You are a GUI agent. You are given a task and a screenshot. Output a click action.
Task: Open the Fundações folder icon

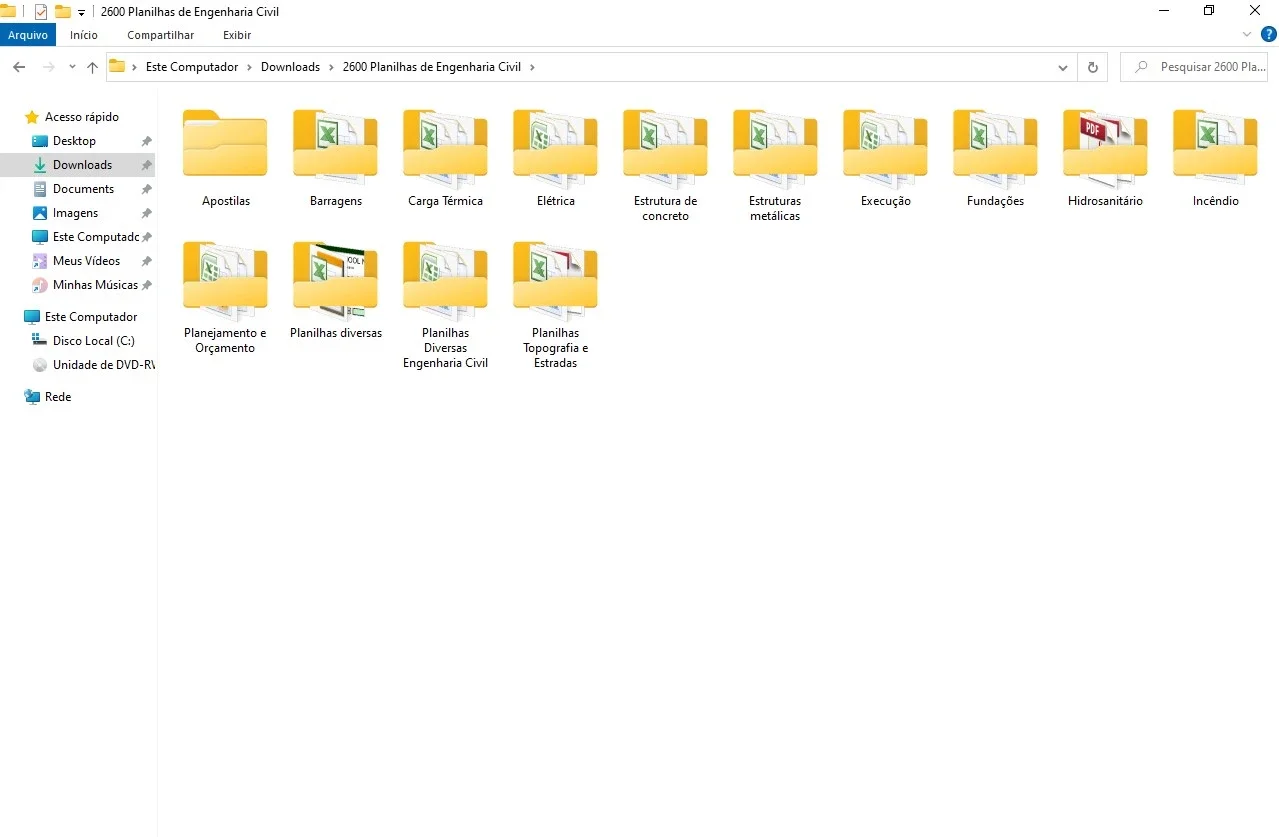tap(995, 147)
